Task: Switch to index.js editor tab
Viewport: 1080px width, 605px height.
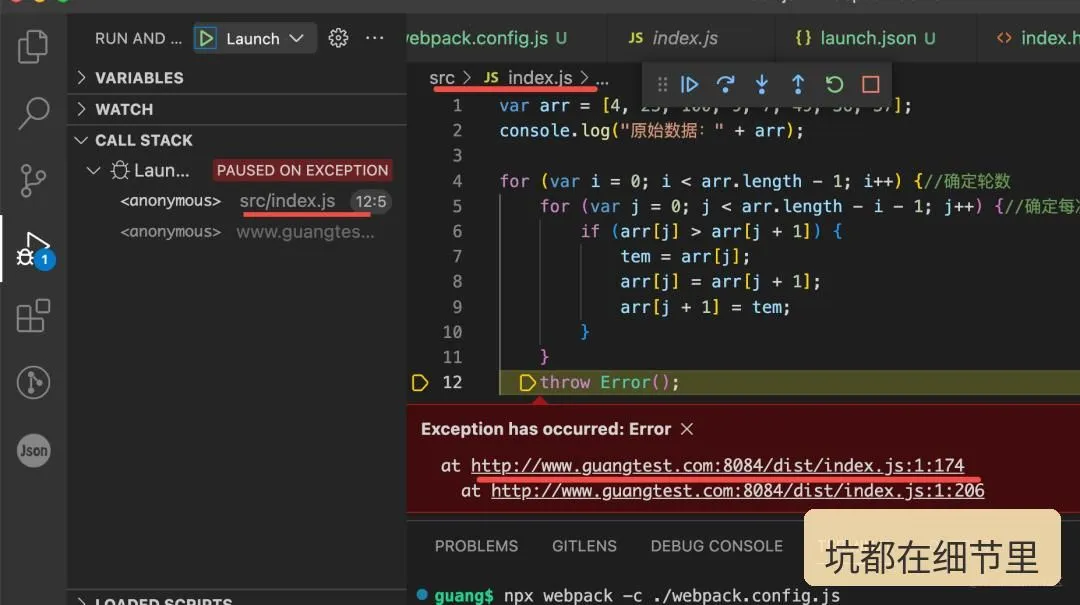Action: (x=672, y=38)
